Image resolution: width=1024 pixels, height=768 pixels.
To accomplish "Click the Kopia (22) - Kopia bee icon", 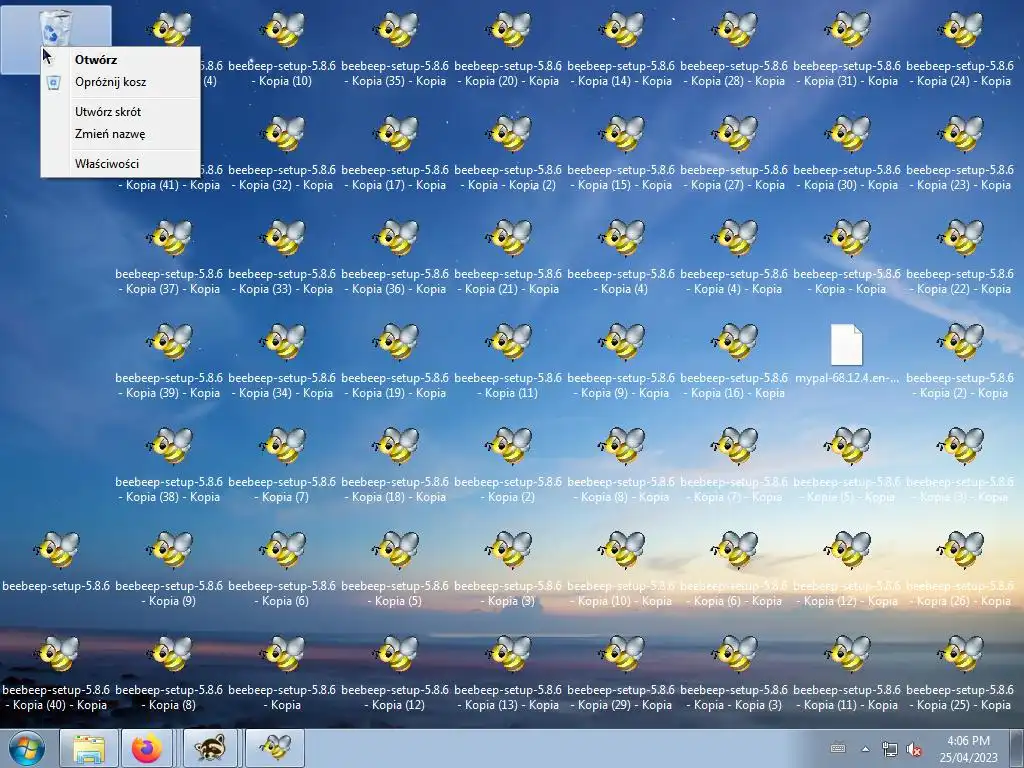I will point(960,237).
